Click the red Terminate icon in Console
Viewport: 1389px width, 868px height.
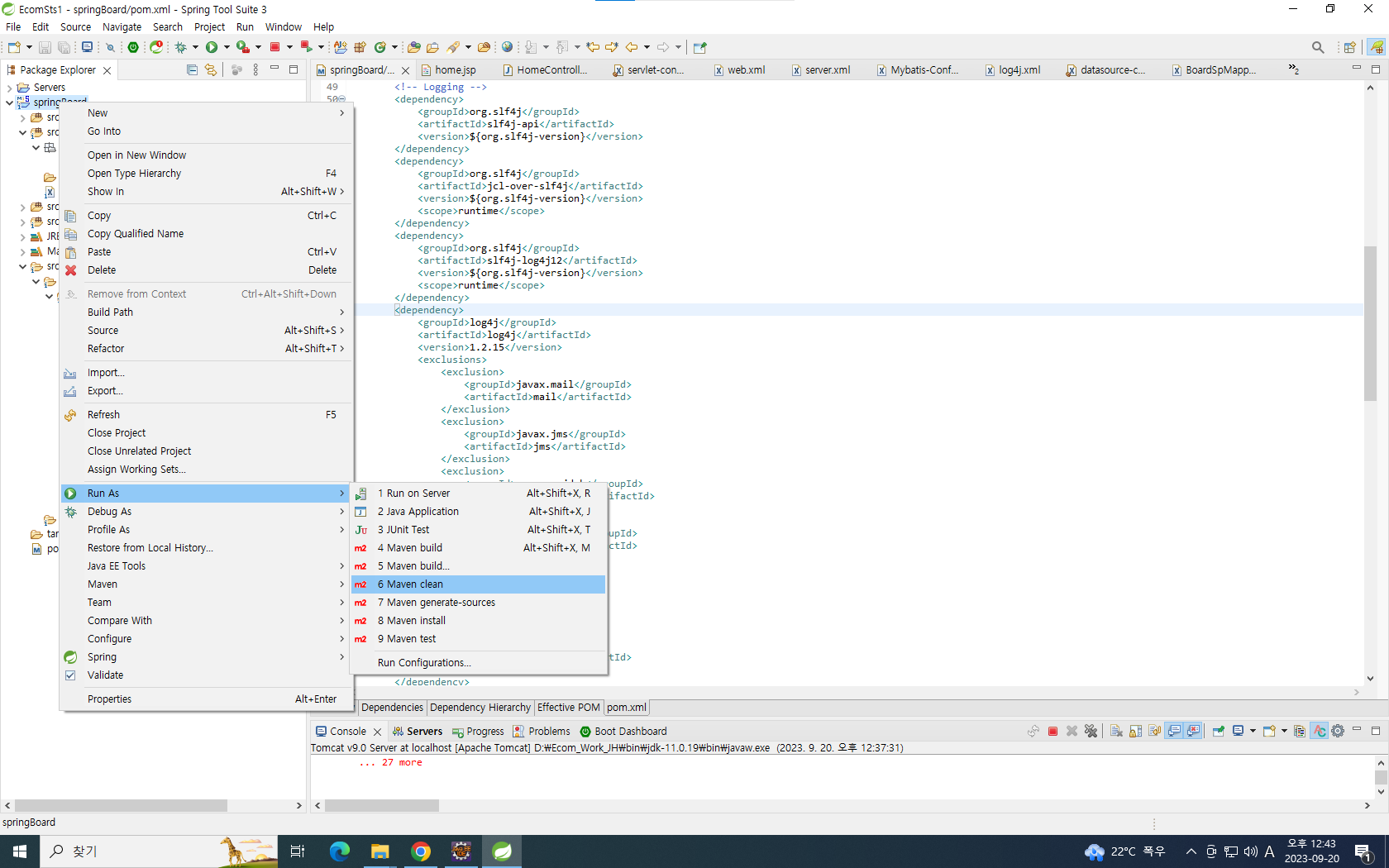point(1052,731)
